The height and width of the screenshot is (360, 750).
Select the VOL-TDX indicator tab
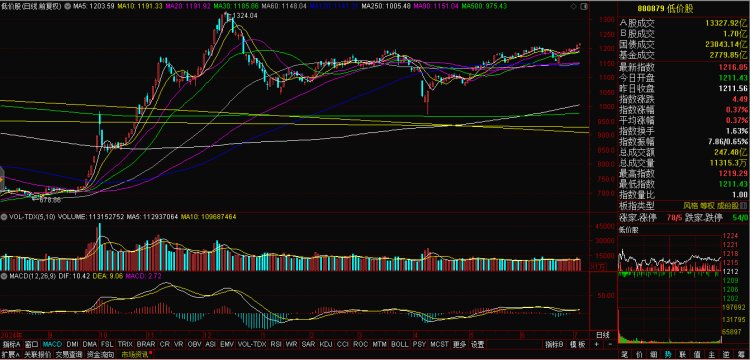pyautogui.click(x=252, y=344)
